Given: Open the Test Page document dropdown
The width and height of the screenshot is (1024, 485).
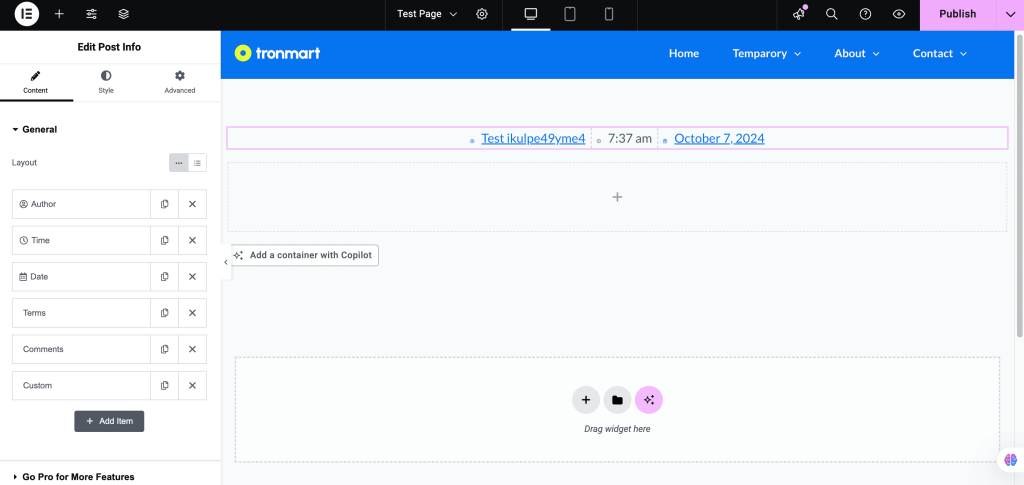Looking at the screenshot, I should 427,14.
